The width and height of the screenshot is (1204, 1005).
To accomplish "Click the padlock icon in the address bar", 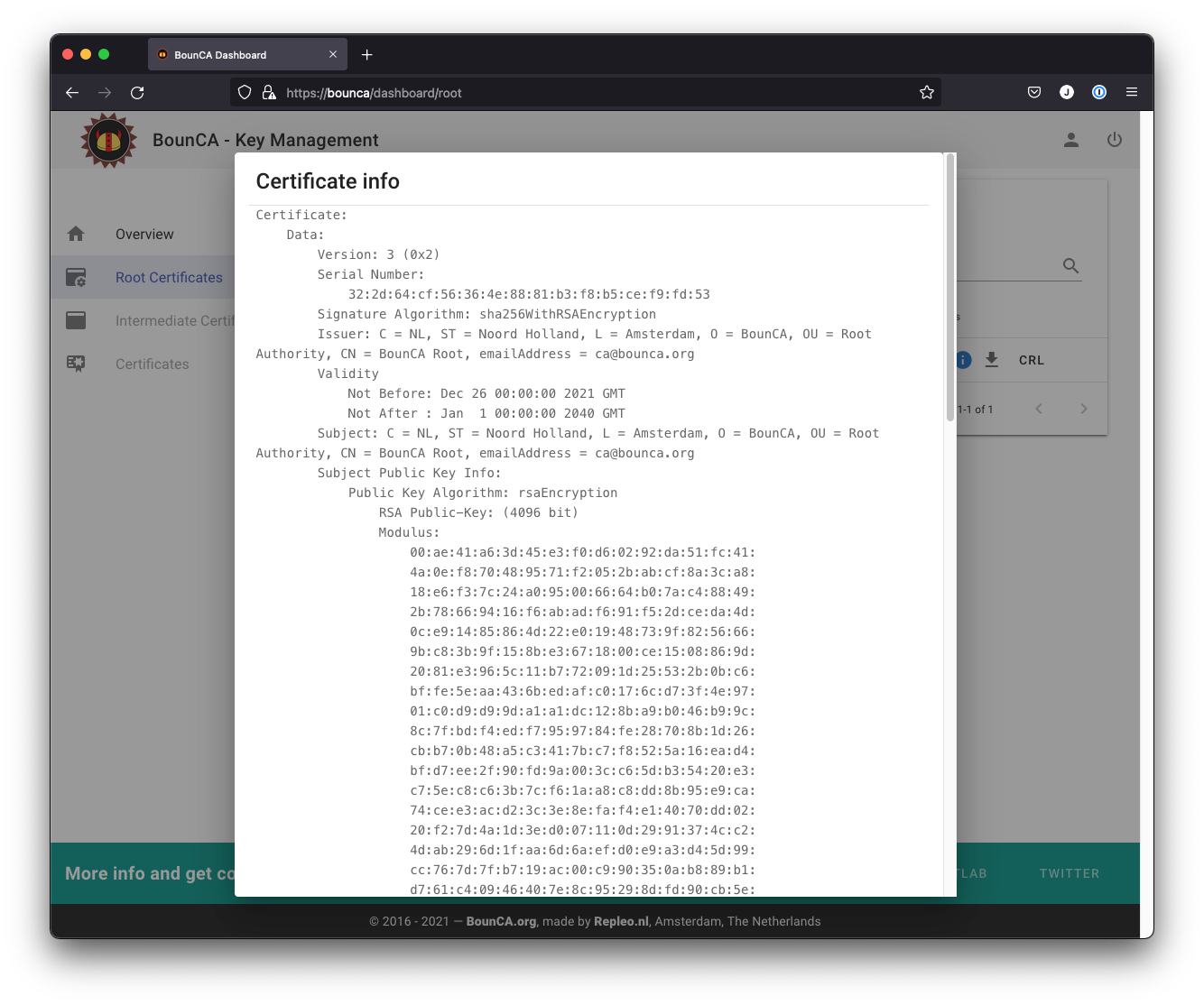I will tap(268, 92).
